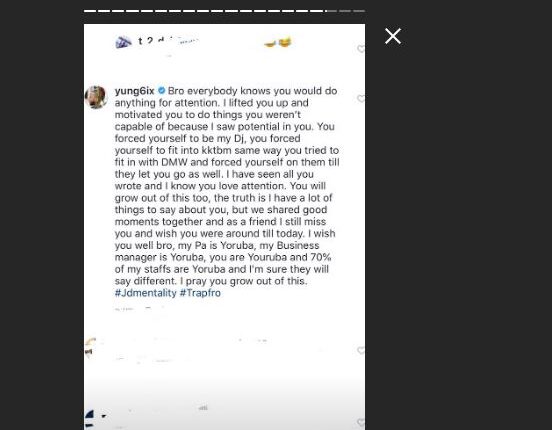The image size is (552, 430).
Task: Jump to the last unfilled story segment
Action: tap(359, 11)
